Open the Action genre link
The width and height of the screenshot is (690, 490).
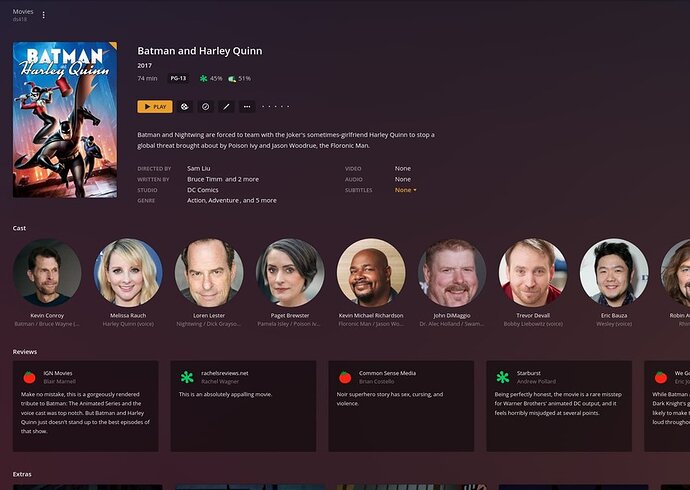coord(196,200)
